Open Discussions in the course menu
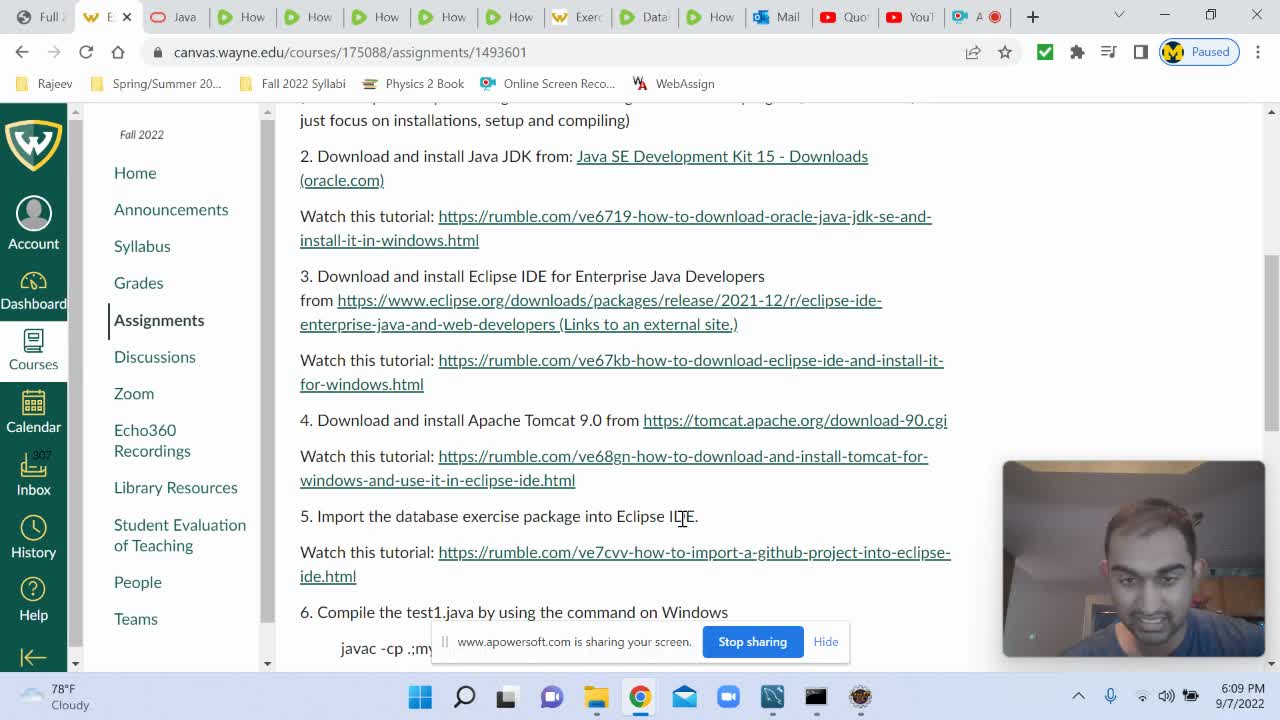This screenshot has height=720, width=1280. [155, 357]
